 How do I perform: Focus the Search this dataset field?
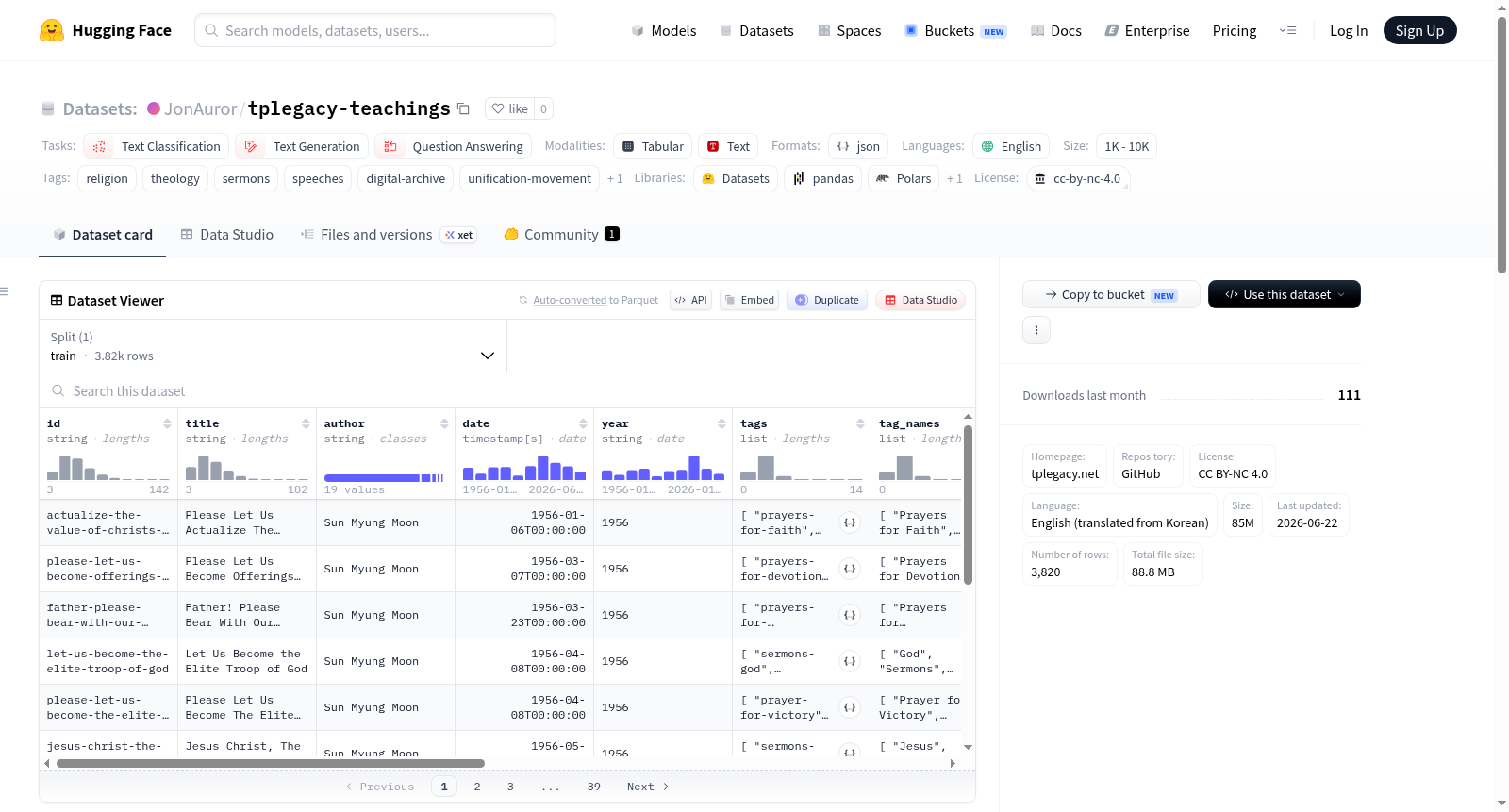point(507,390)
